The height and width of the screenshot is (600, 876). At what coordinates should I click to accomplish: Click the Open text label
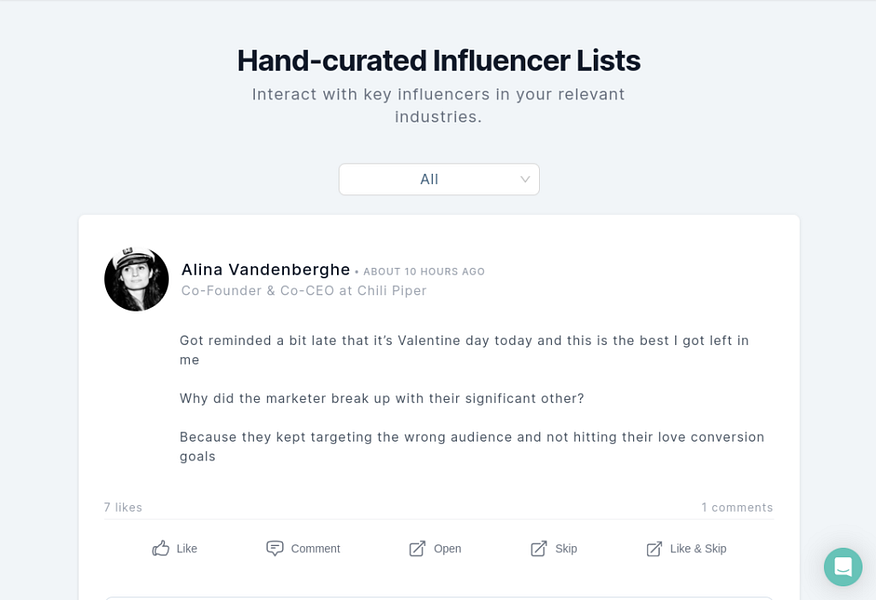tap(447, 549)
